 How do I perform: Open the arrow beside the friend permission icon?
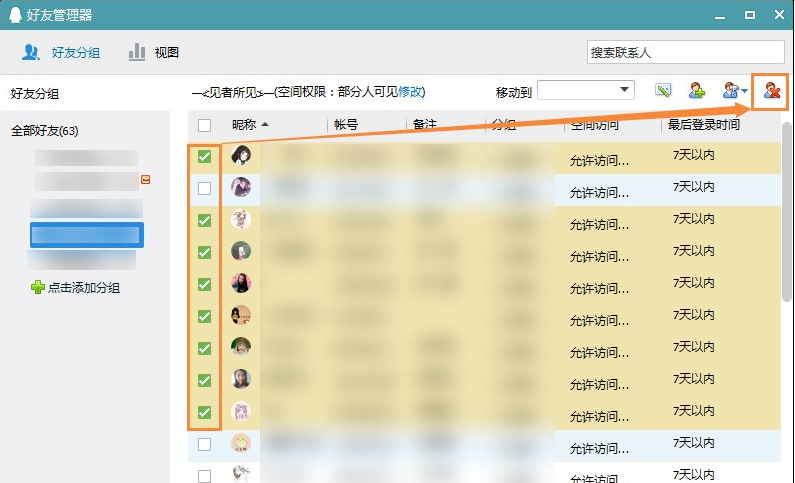pos(744,91)
